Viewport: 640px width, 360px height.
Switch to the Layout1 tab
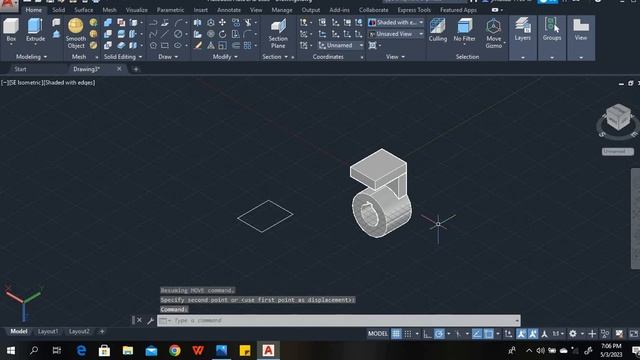[x=48, y=331]
